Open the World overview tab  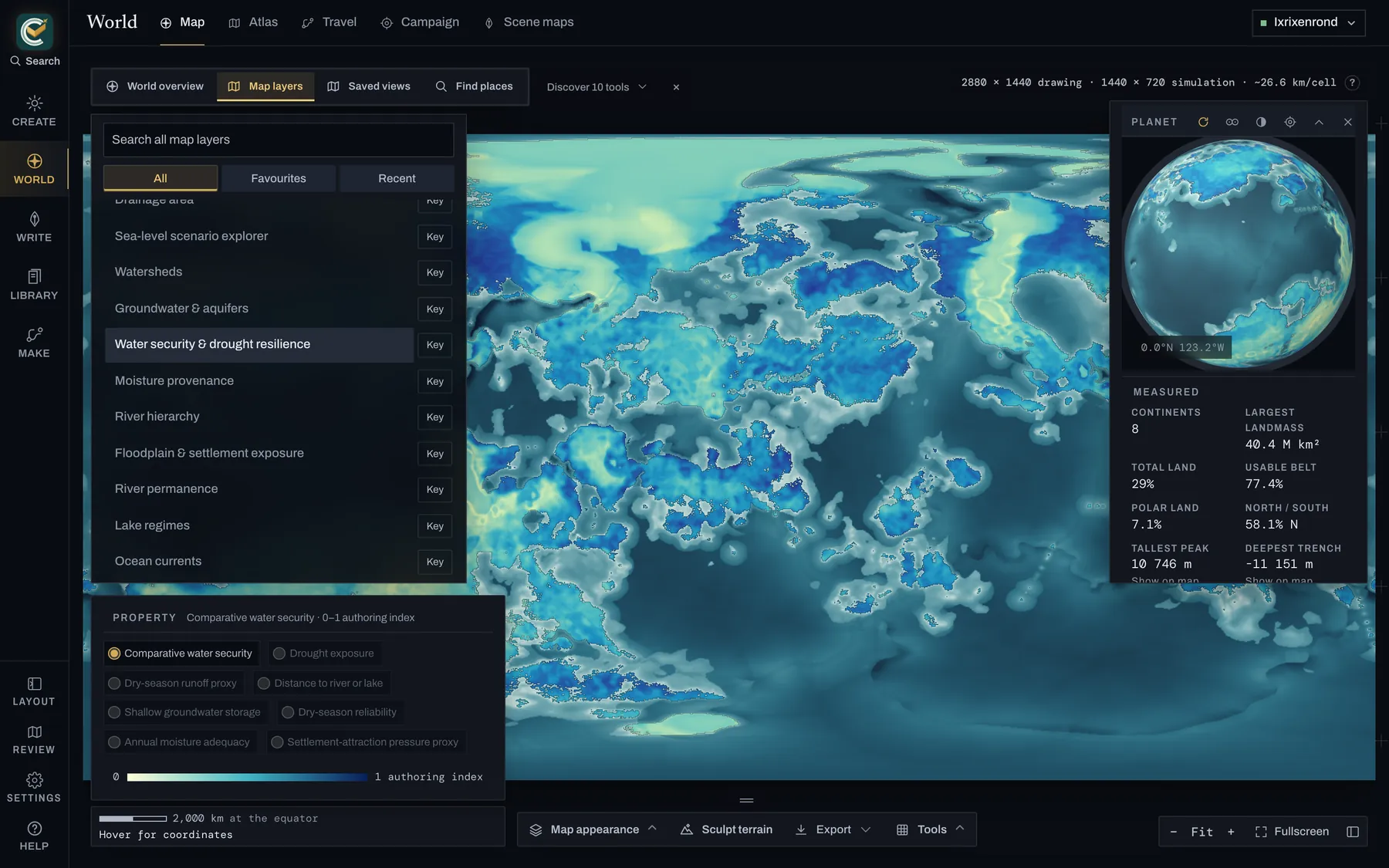(155, 86)
